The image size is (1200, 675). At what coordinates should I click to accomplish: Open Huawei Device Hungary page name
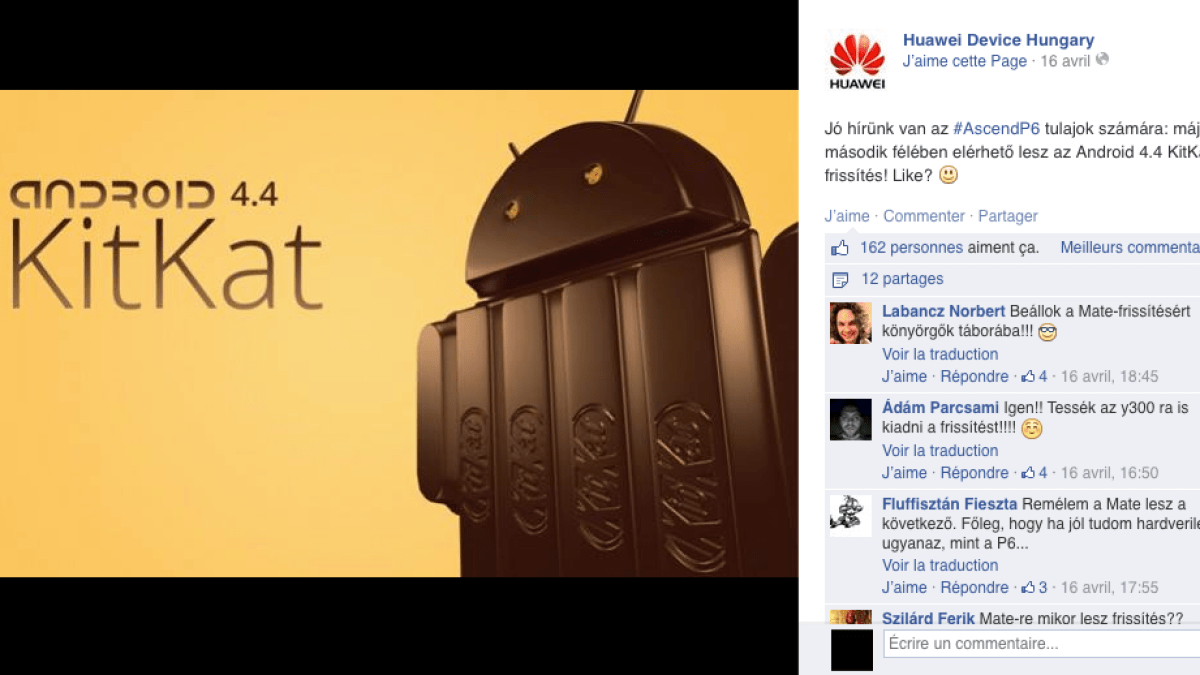pos(998,40)
